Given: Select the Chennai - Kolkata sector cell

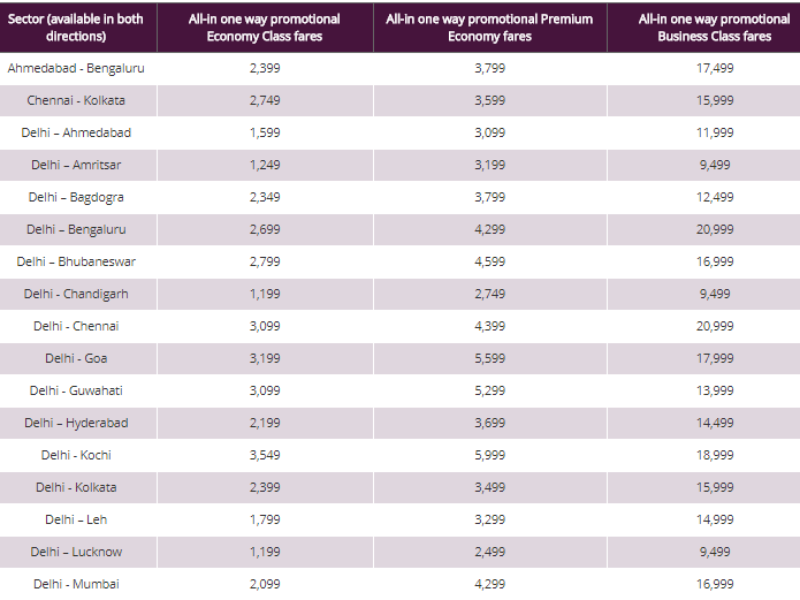Looking at the screenshot, I should 76,101.
